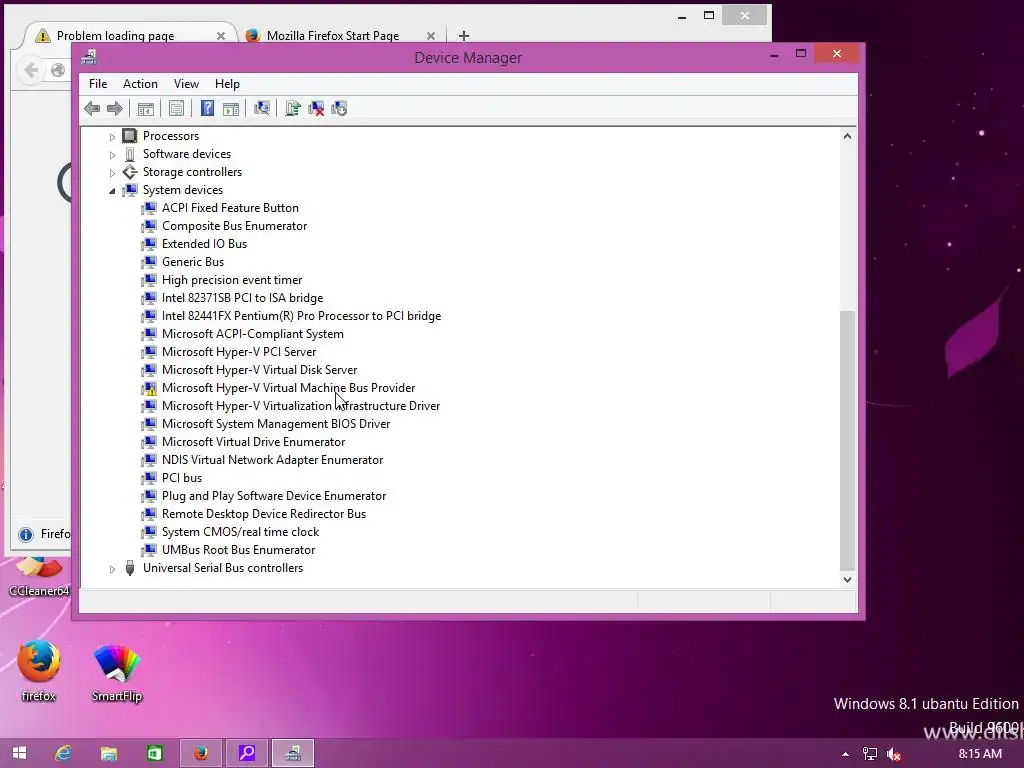This screenshot has height=768, width=1024.
Task: Uninstall device icon with red X
Action: pos(316,108)
